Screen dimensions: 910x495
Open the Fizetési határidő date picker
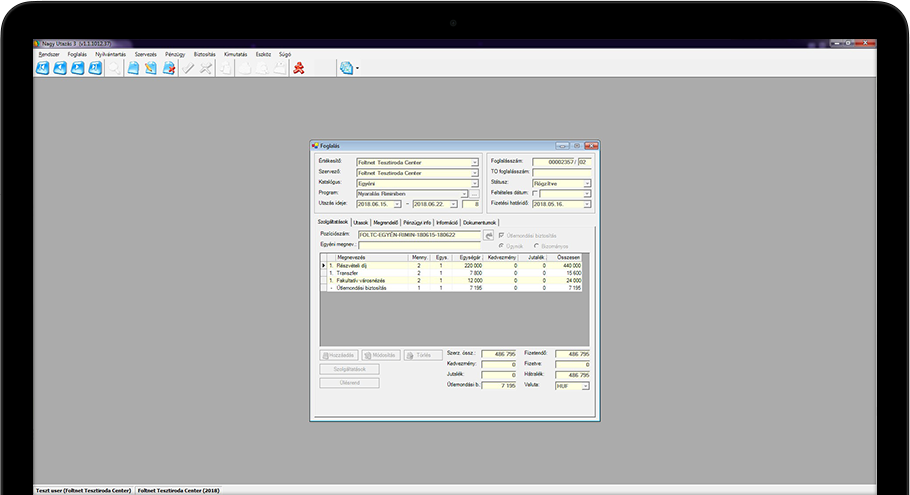tap(587, 204)
